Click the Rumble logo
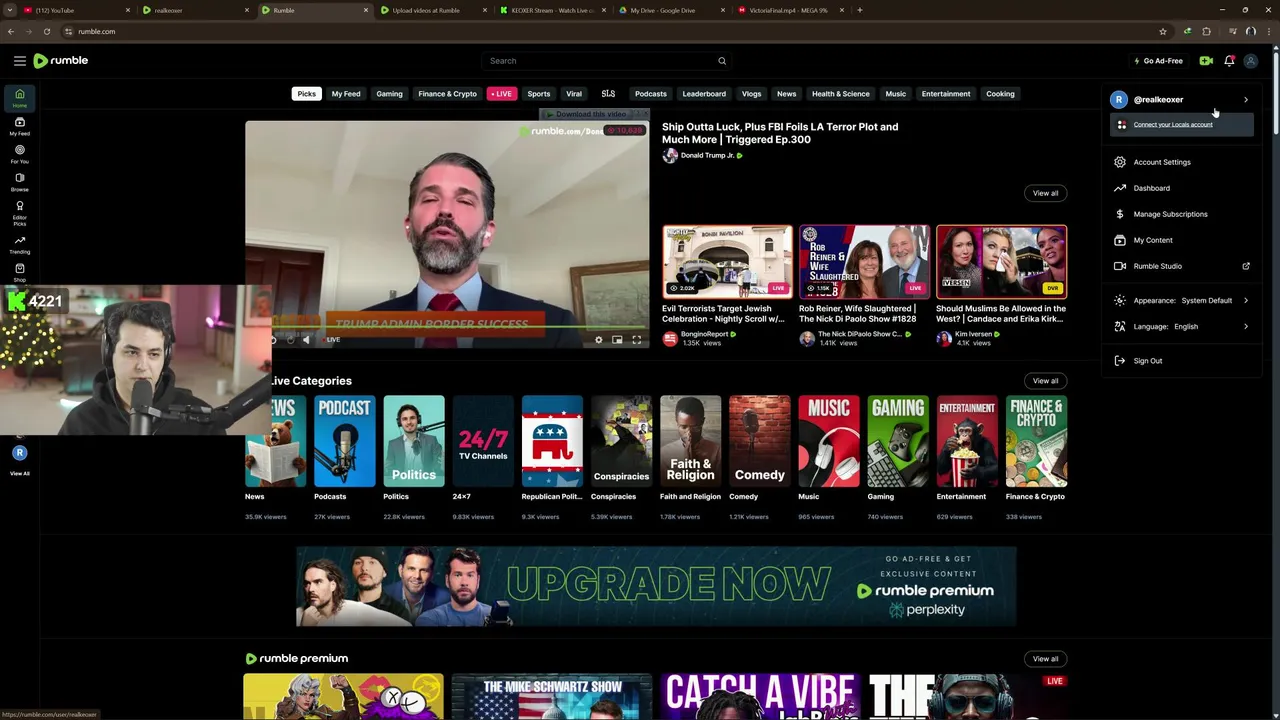The height and width of the screenshot is (720, 1280). click(x=61, y=61)
